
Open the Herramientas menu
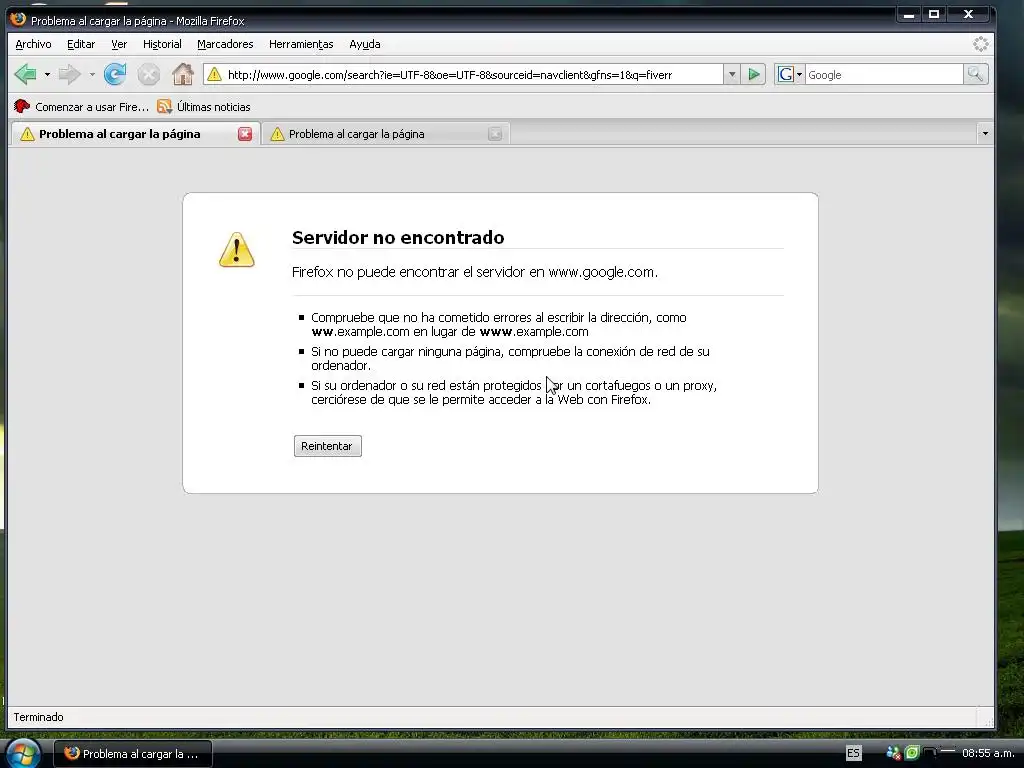(x=301, y=44)
